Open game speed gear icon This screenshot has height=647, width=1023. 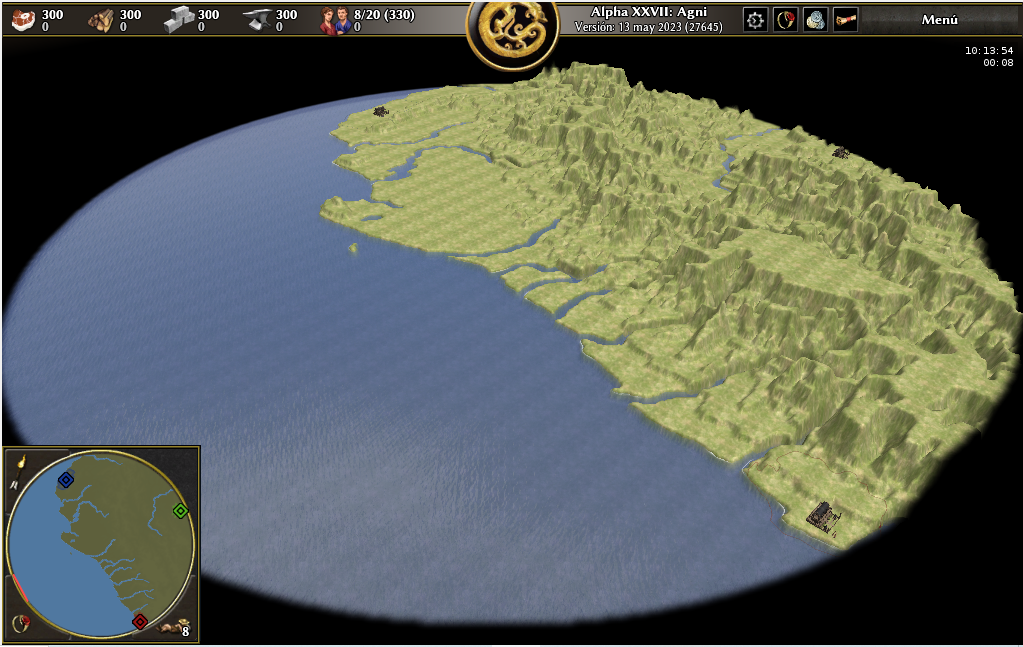click(755, 20)
